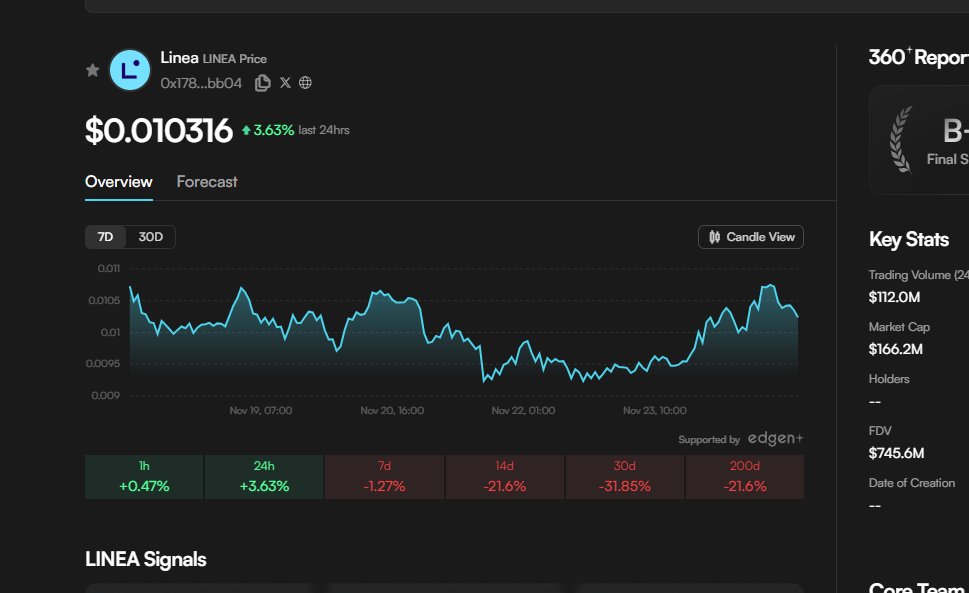Open Linea's website globe icon

306,83
